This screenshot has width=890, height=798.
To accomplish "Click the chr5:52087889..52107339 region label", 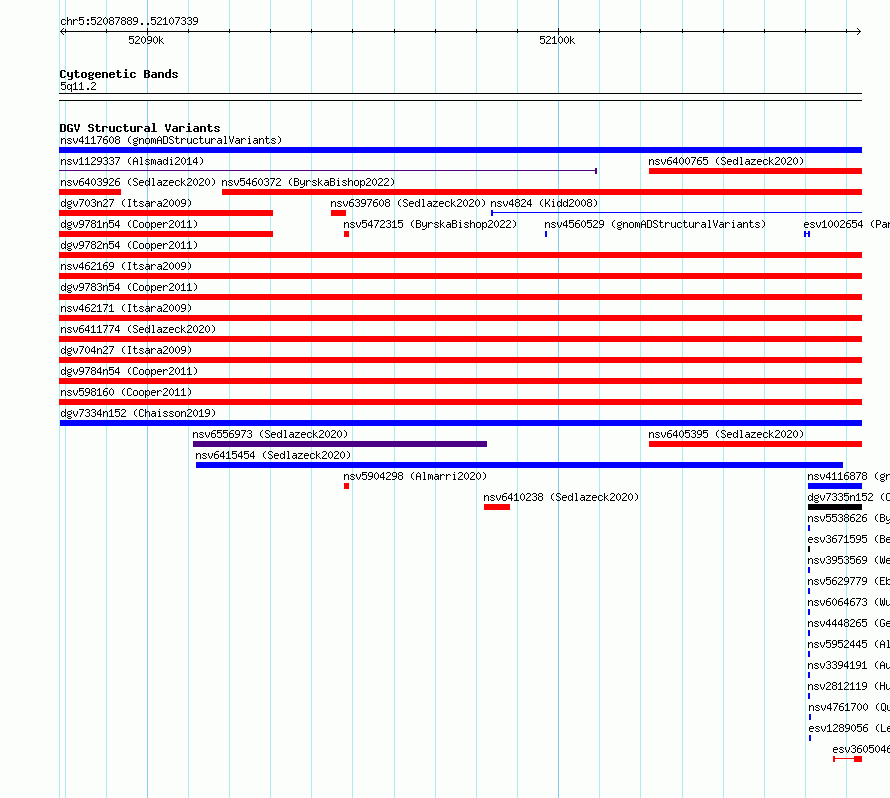I will pos(129,21).
